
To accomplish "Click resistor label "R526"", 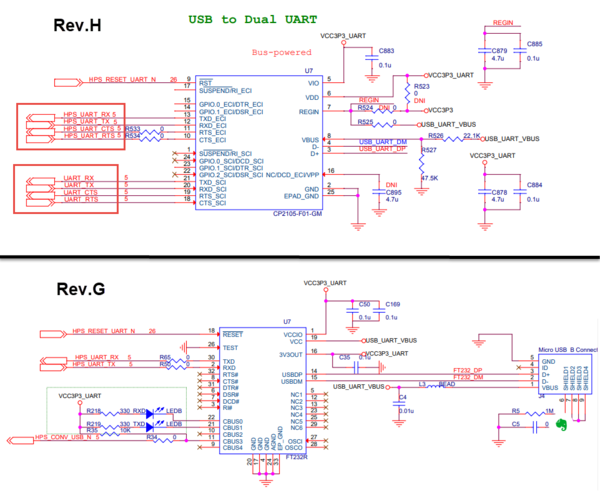I will [x=436, y=135].
